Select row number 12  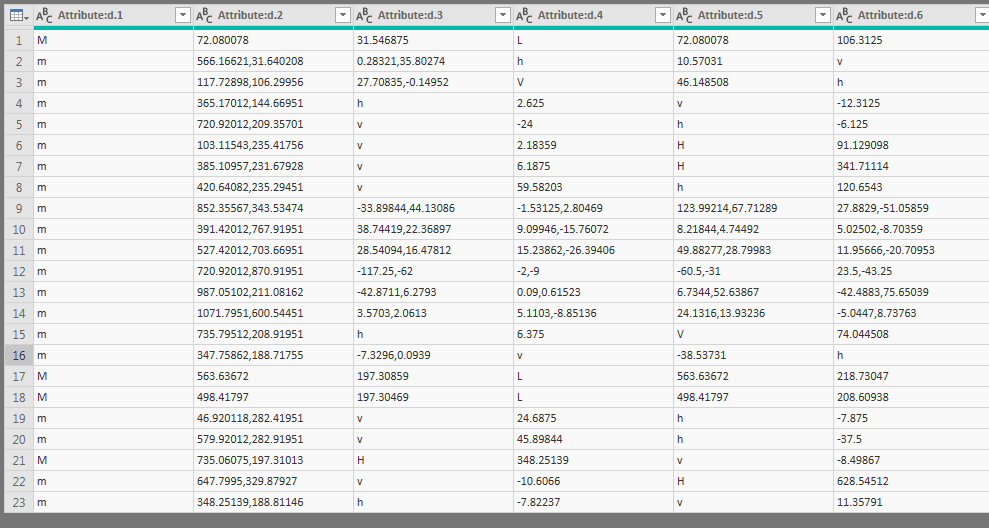point(19,271)
